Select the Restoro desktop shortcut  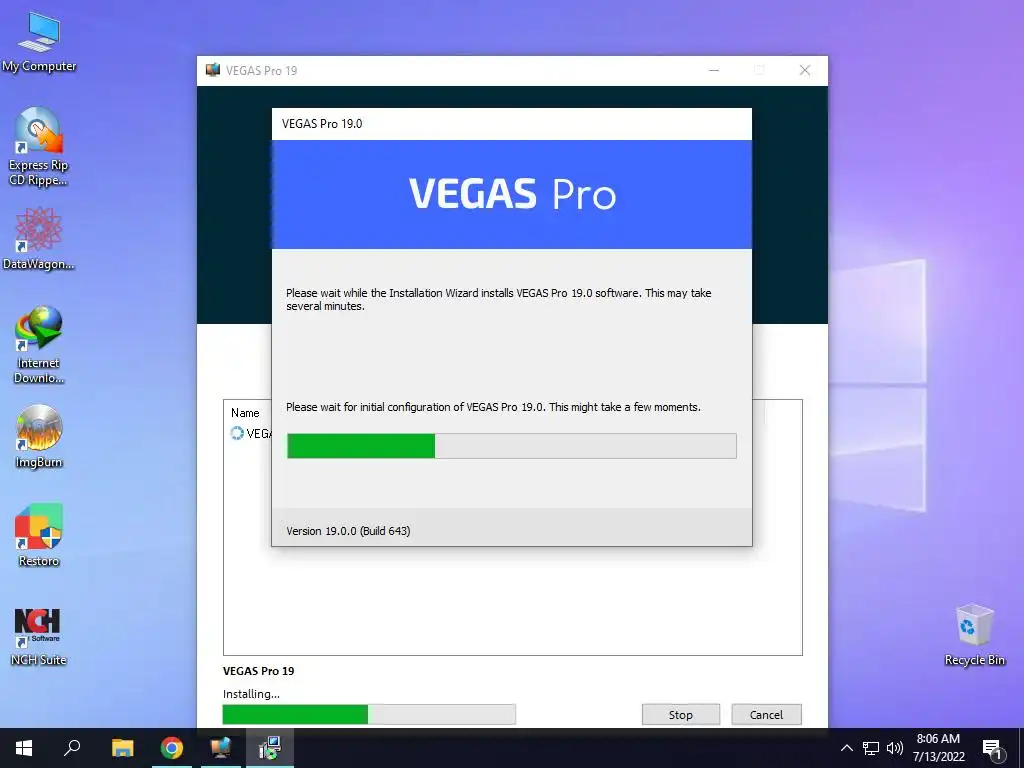(x=39, y=535)
